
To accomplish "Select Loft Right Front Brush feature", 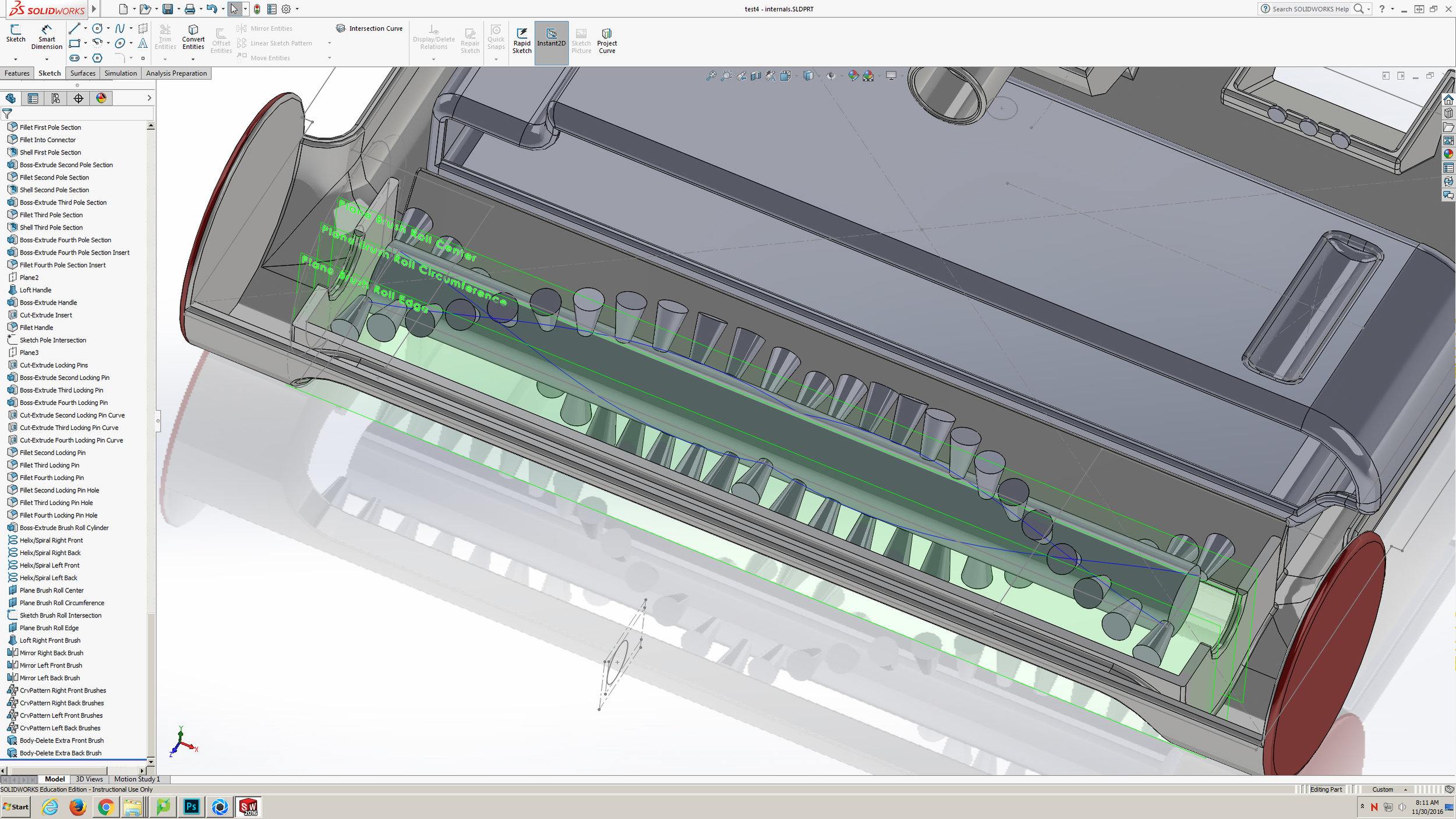I will tap(50, 641).
